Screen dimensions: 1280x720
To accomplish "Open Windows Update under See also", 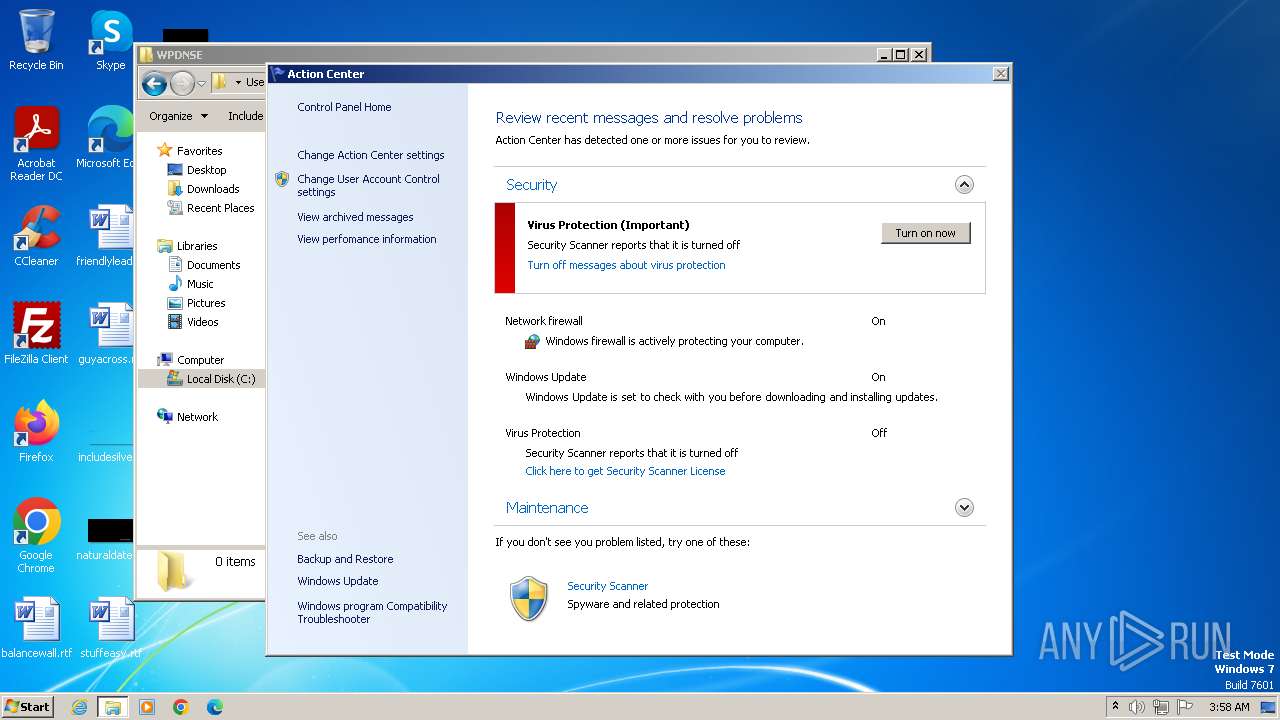I will [x=337, y=581].
